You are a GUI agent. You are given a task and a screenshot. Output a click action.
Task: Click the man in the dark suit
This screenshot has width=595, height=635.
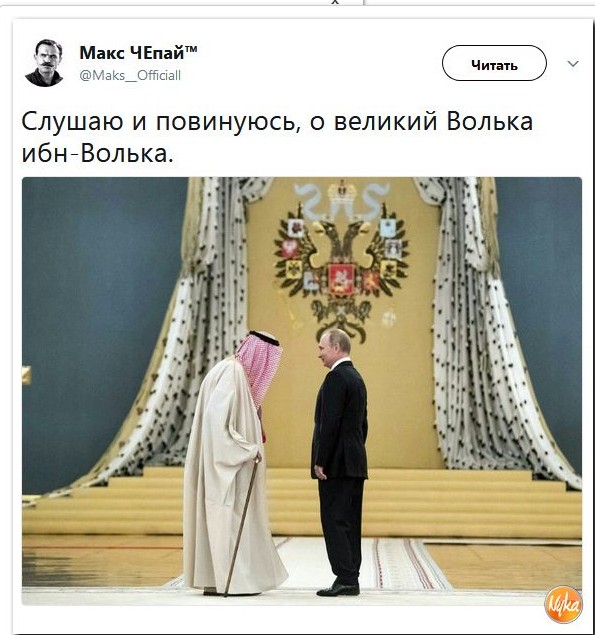[x=339, y=462]
